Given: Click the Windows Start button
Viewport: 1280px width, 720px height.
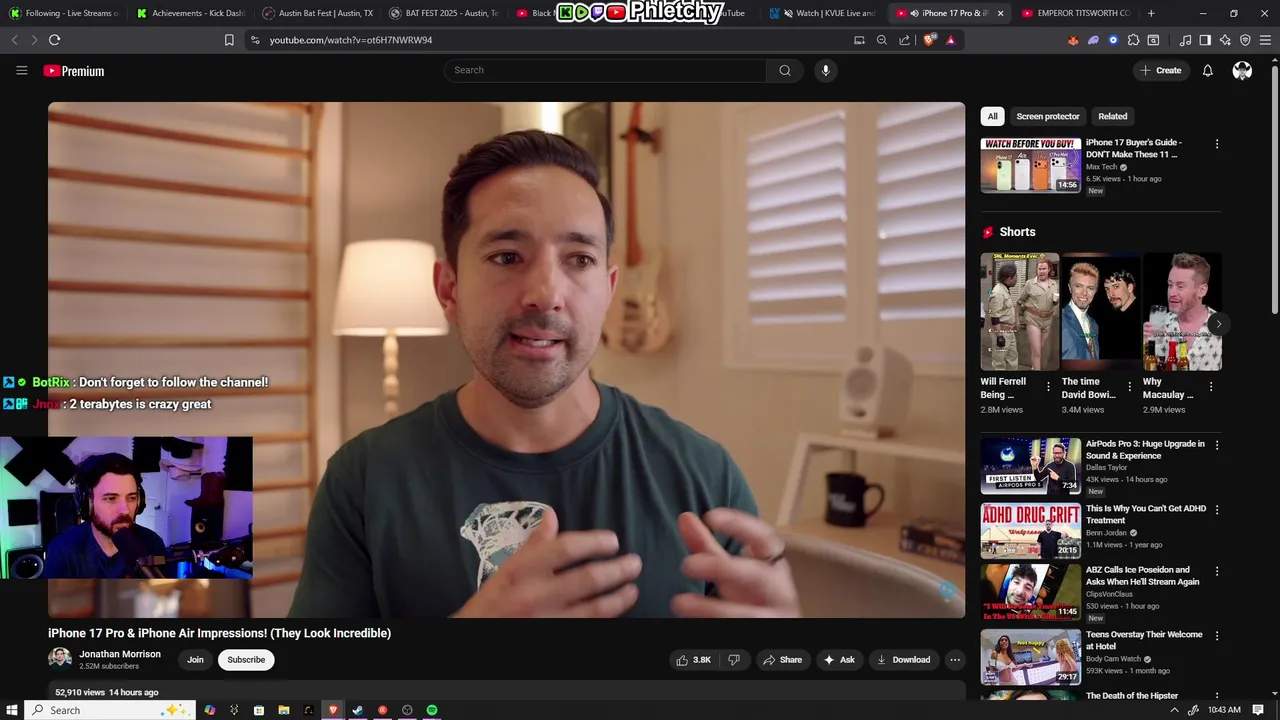Looking at the screenshot, I should (12, 710).
